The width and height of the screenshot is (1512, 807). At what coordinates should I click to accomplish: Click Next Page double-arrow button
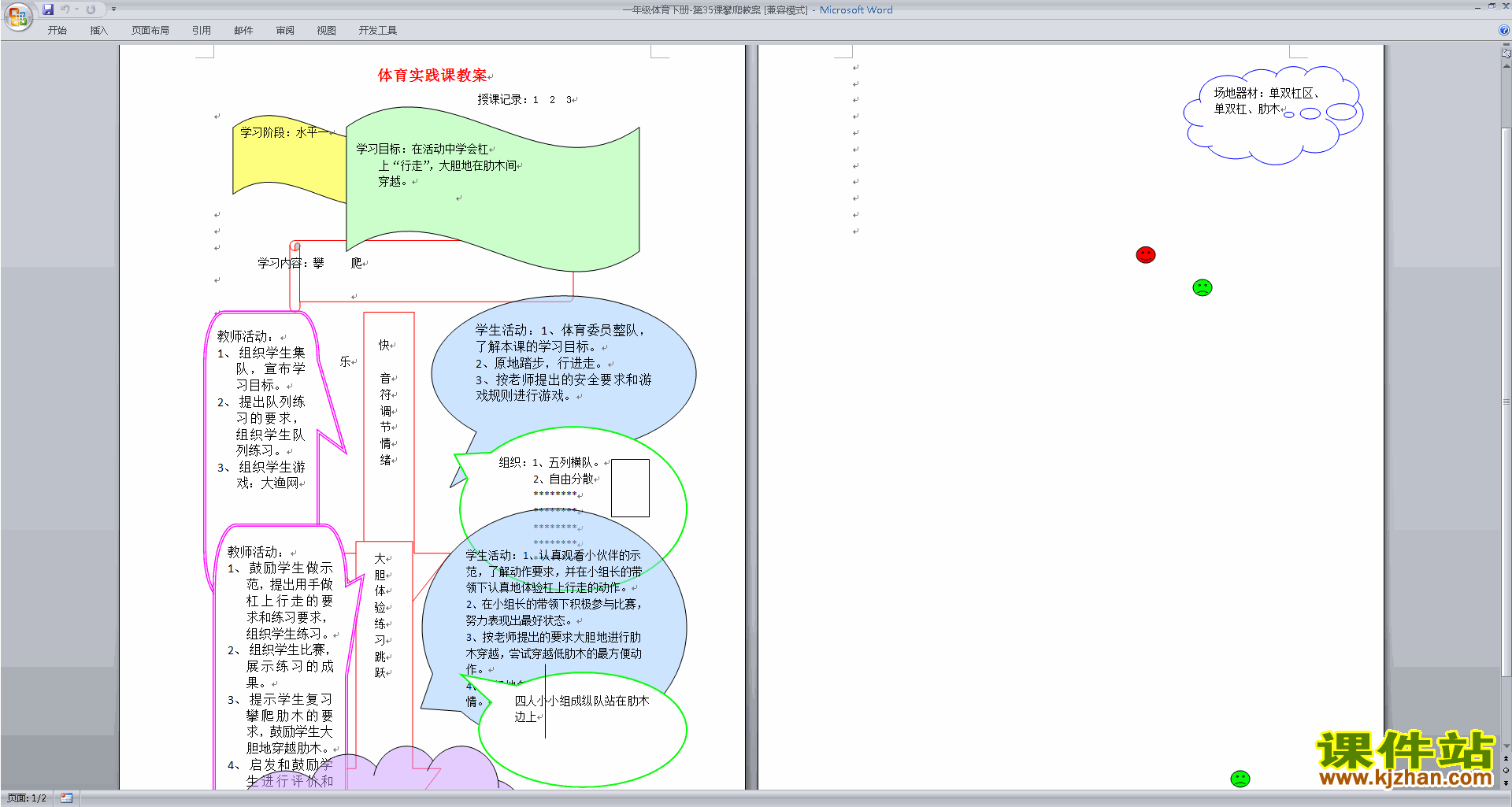click(x=1506, y=783)
